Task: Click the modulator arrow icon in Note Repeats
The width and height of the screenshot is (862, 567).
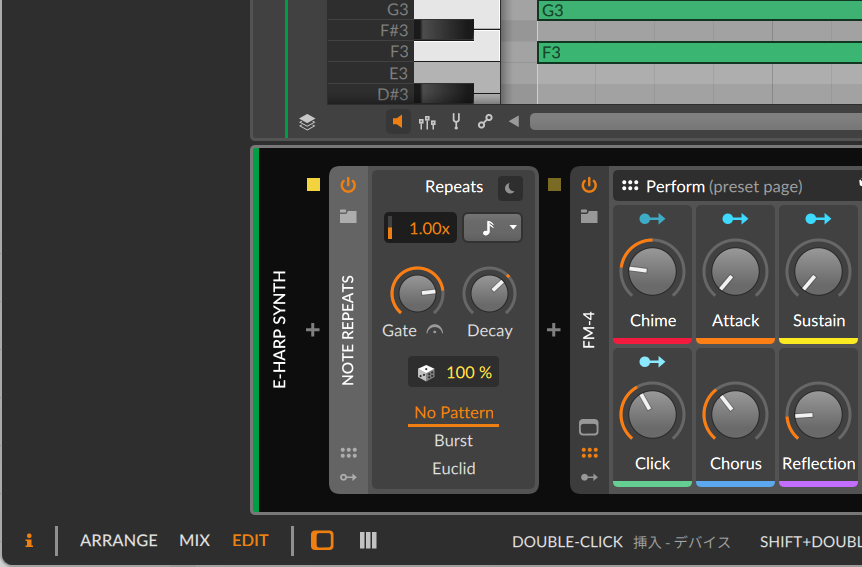Action: [x=349, y=477]
